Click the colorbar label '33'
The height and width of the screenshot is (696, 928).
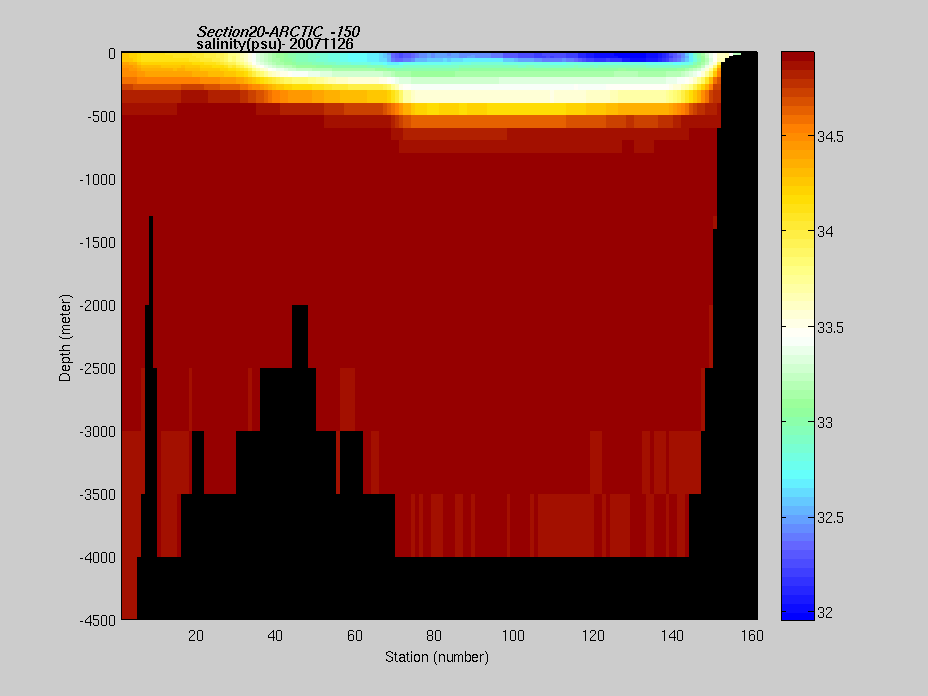pos(825,423)
